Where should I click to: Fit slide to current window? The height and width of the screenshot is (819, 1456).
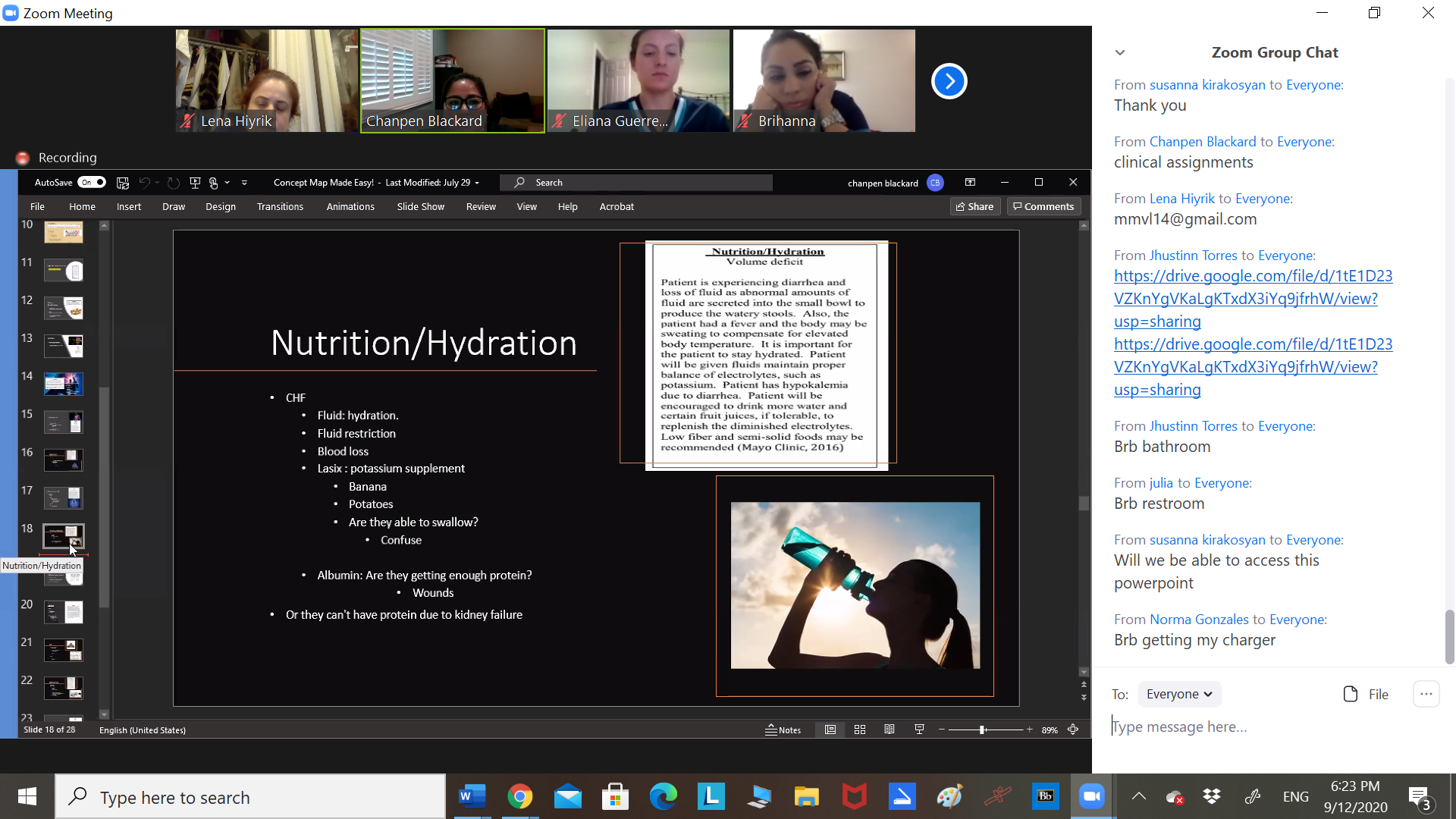tap(1073, 730)
